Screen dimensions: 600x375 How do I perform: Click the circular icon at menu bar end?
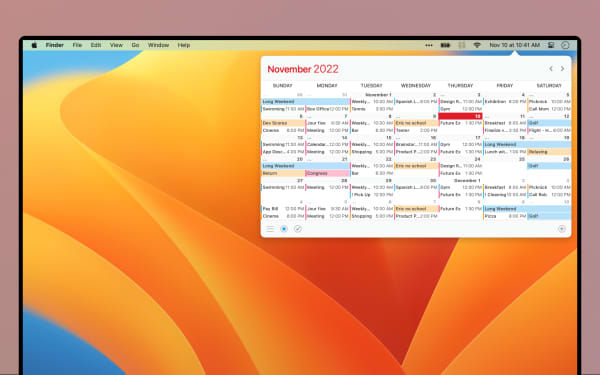[x=565, y=45]
